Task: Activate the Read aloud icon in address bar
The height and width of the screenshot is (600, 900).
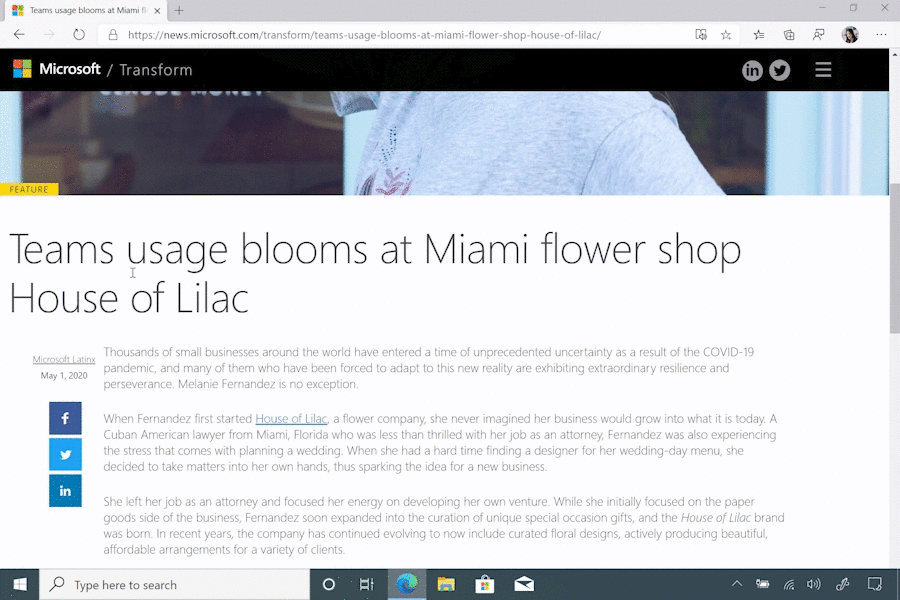Action: 701,34
